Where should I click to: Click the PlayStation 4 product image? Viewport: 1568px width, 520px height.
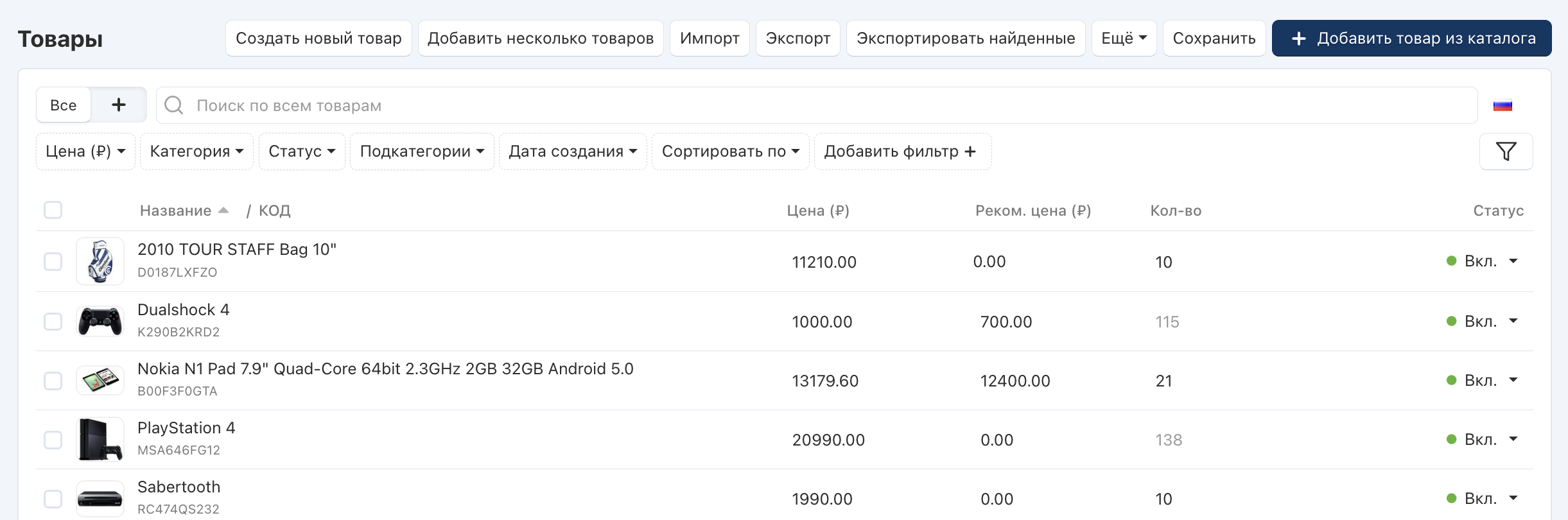pyautogui.click(x=100, y=440)
